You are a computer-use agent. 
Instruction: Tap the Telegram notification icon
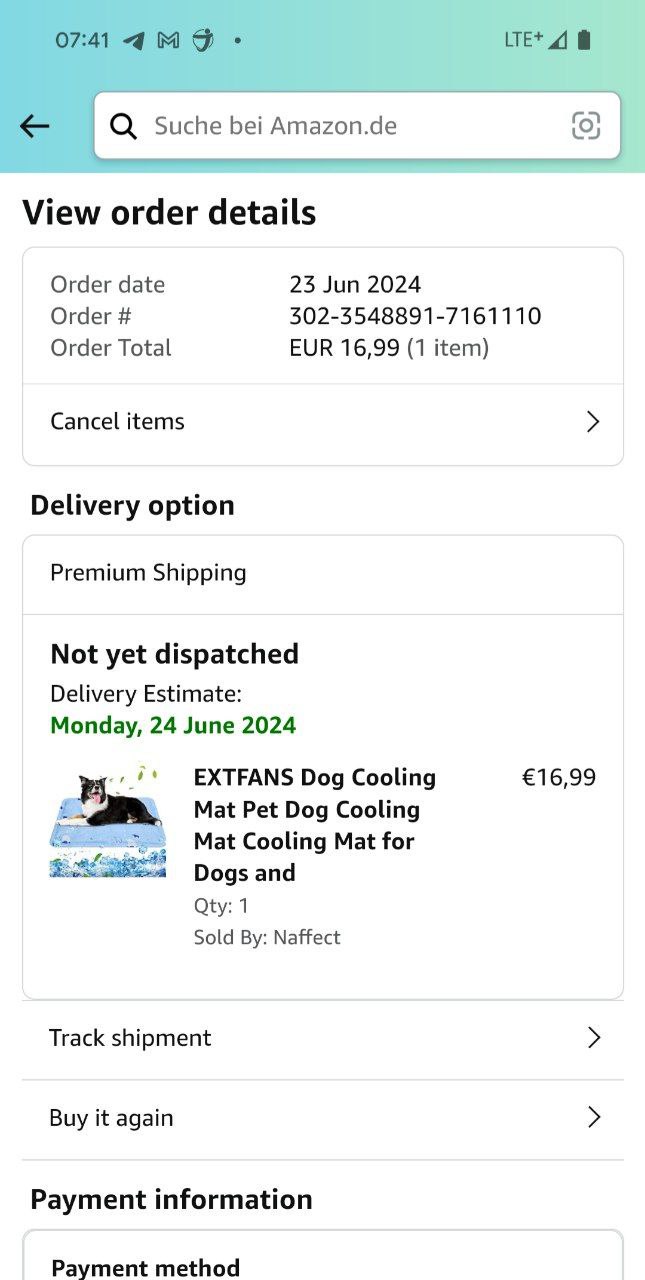point(133,41)
